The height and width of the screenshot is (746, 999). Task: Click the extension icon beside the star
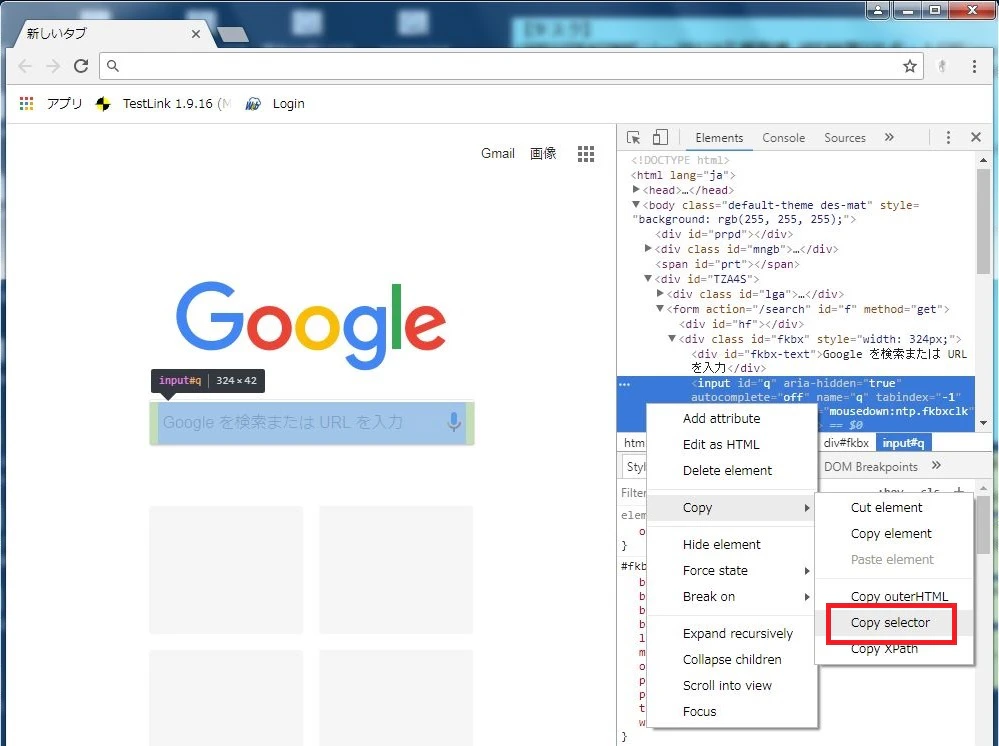(x=942, y=66)
